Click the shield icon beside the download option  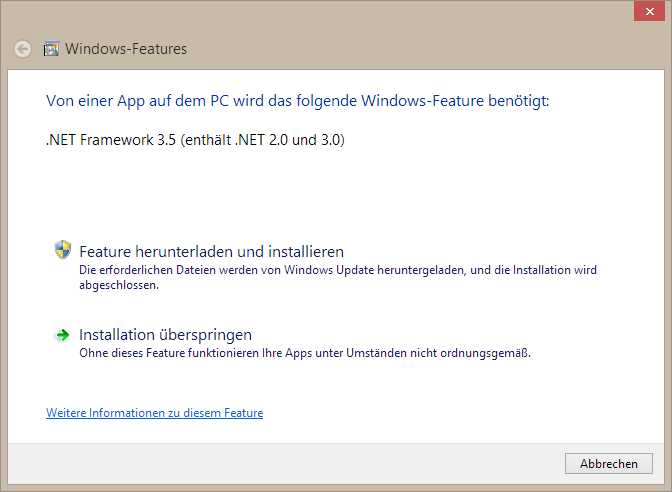62,250
